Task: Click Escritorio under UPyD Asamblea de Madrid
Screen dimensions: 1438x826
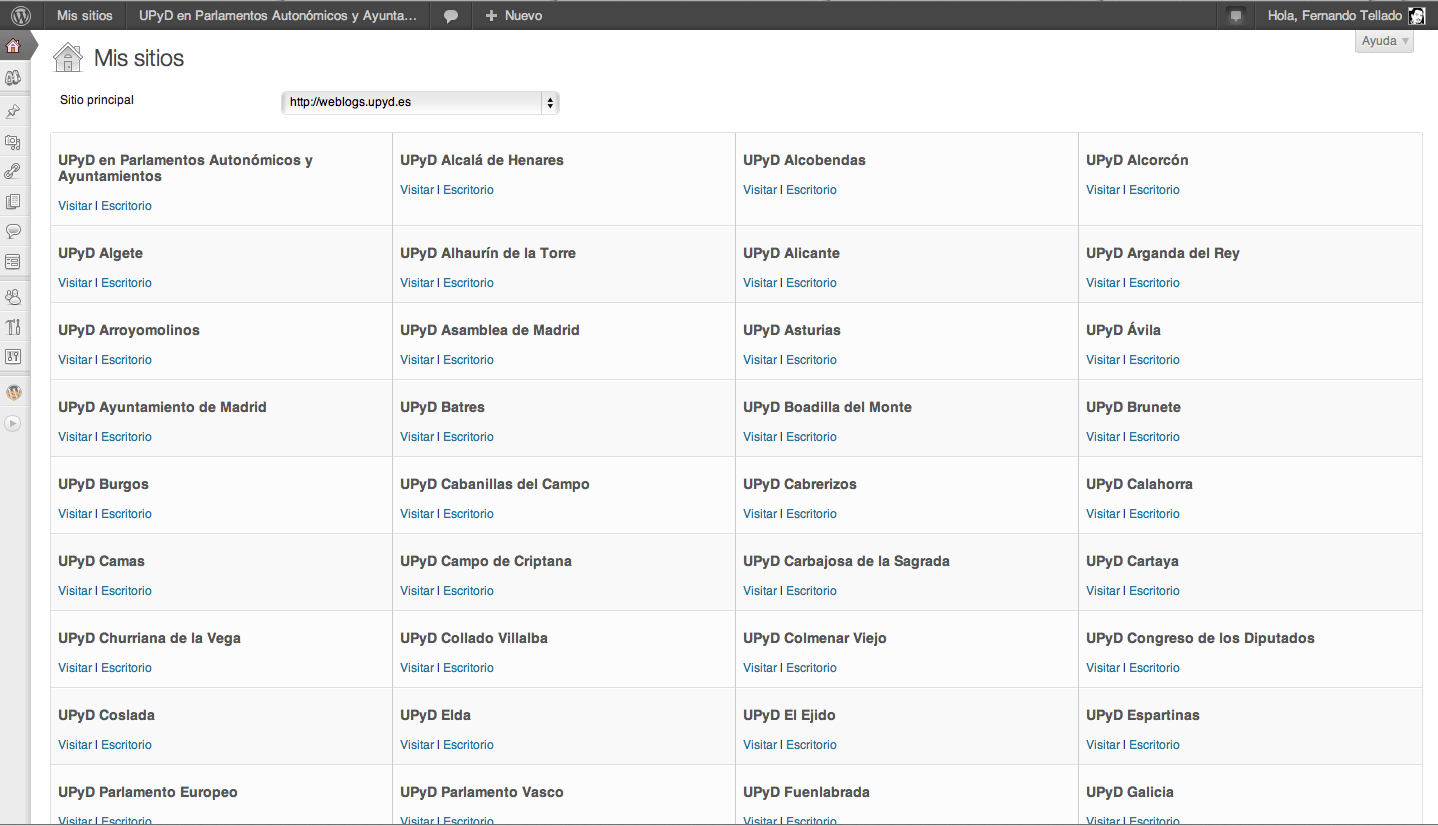Action: 468,360
